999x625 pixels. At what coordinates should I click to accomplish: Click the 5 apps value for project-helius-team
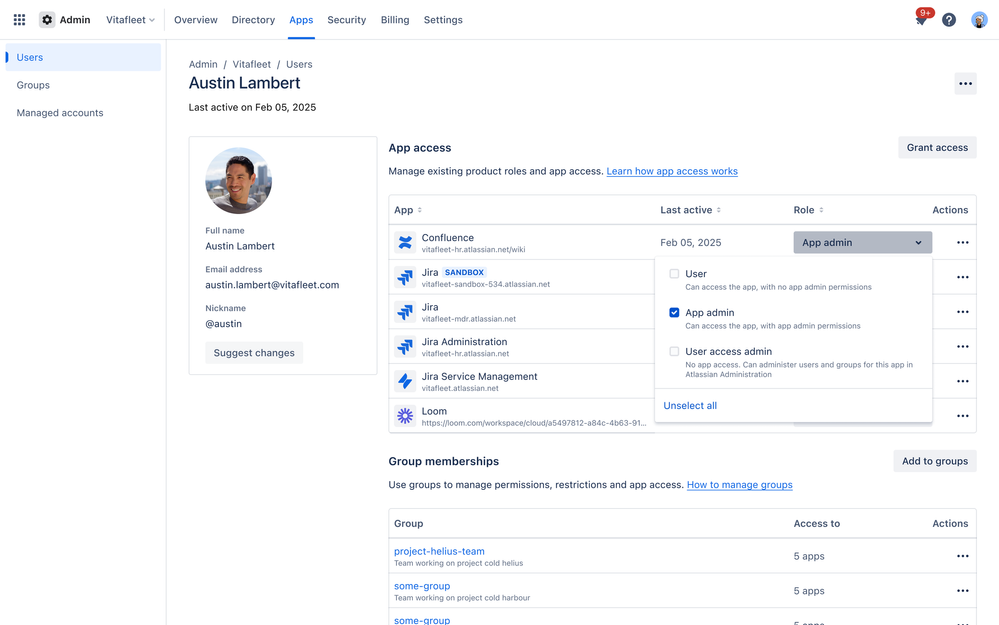[809, 556]
